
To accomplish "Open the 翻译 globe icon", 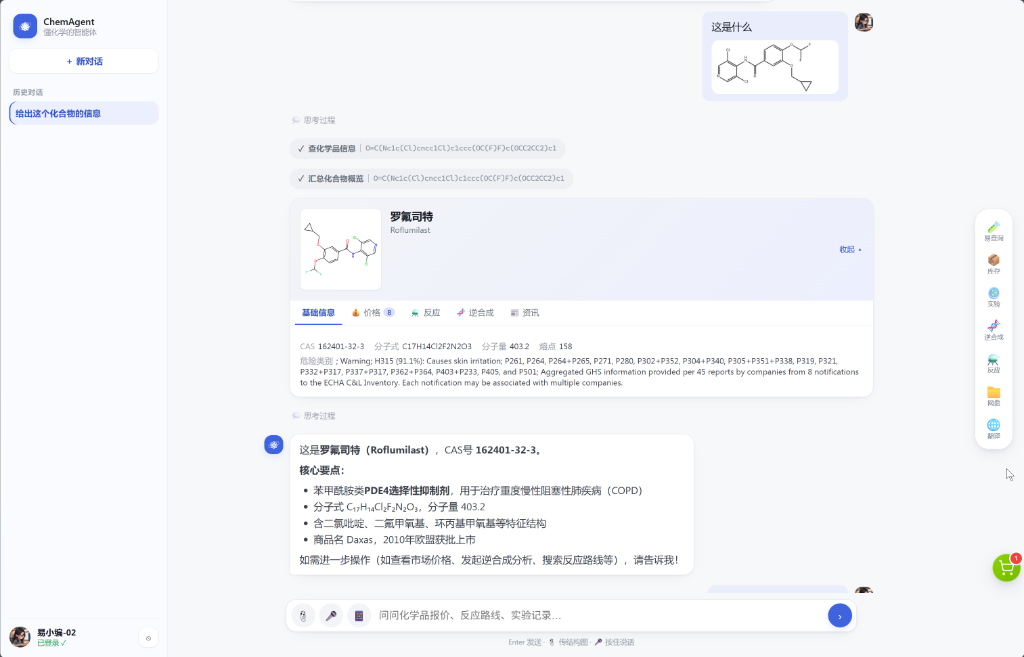I will [x=993, y=429].
